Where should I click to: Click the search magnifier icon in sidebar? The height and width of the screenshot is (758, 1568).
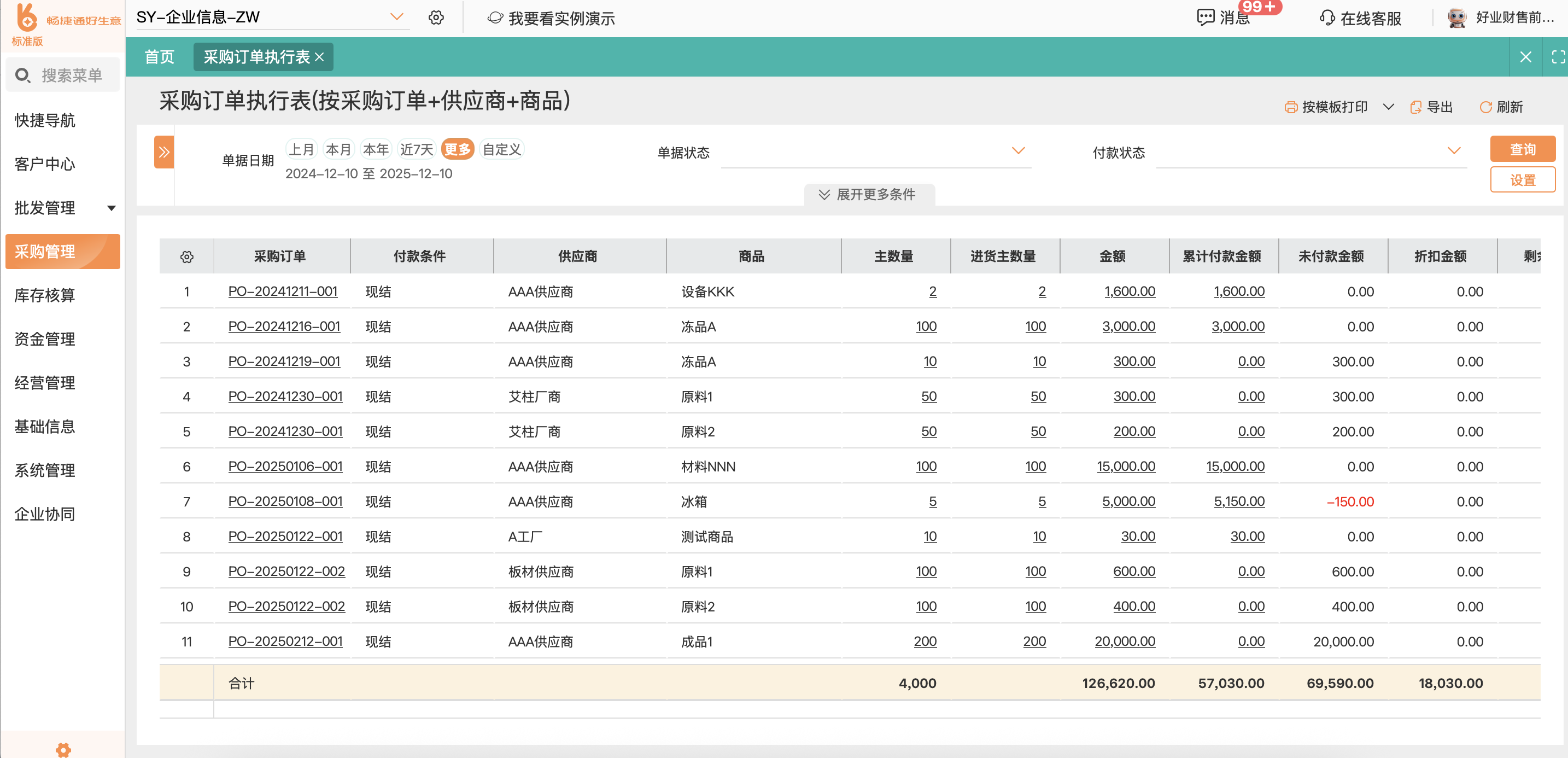(22, 75)
